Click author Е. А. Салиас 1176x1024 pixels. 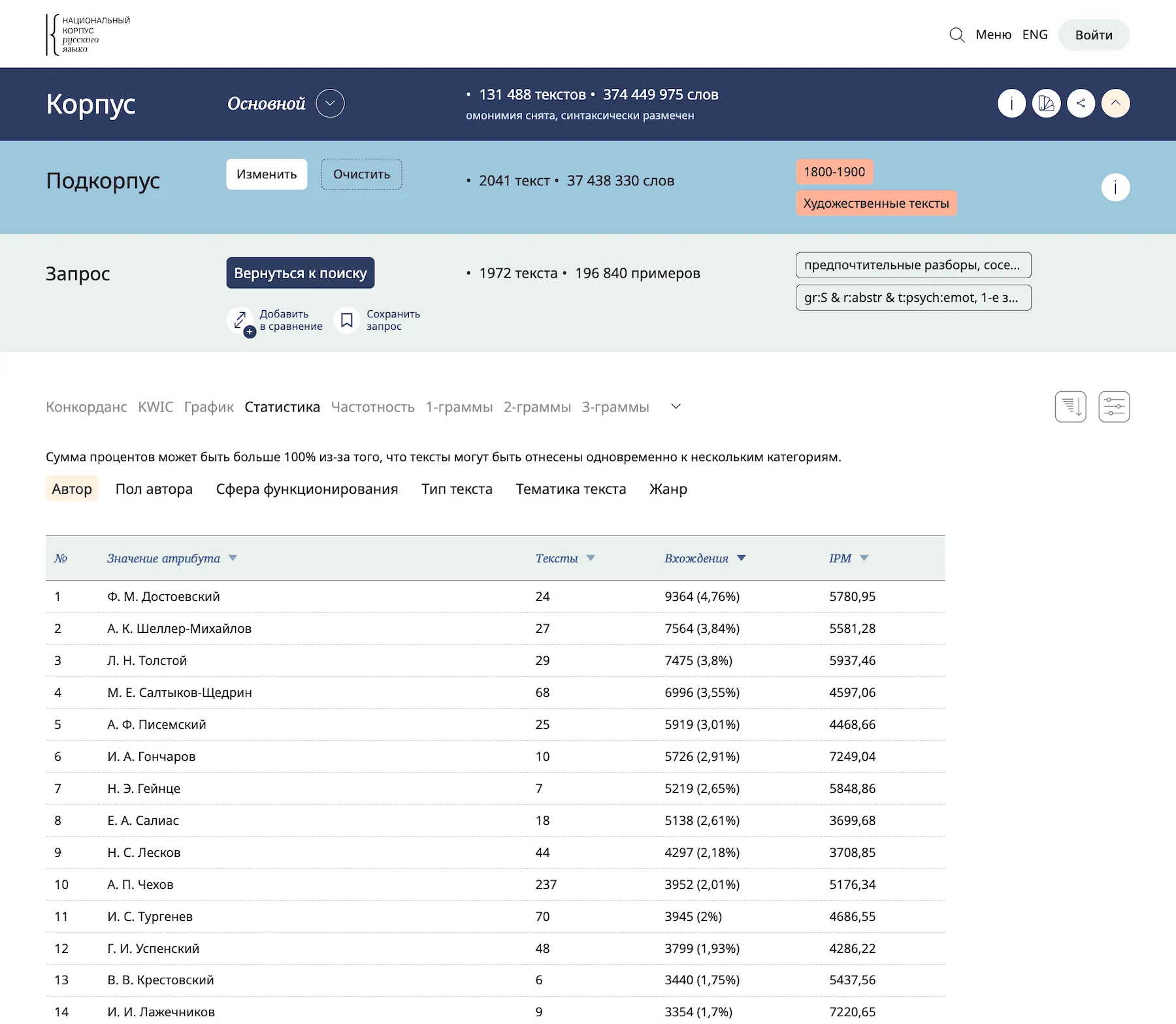coord(143,820)
